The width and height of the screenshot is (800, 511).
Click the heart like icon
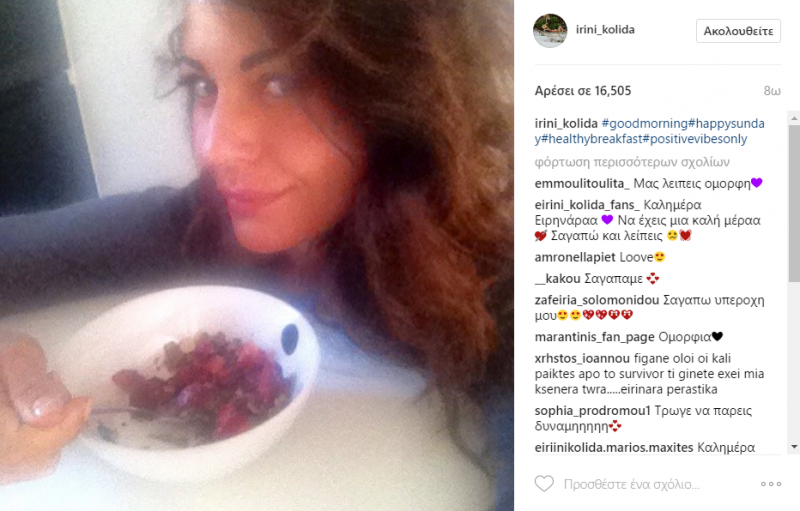pyautogui.click(x=544, y=483)
